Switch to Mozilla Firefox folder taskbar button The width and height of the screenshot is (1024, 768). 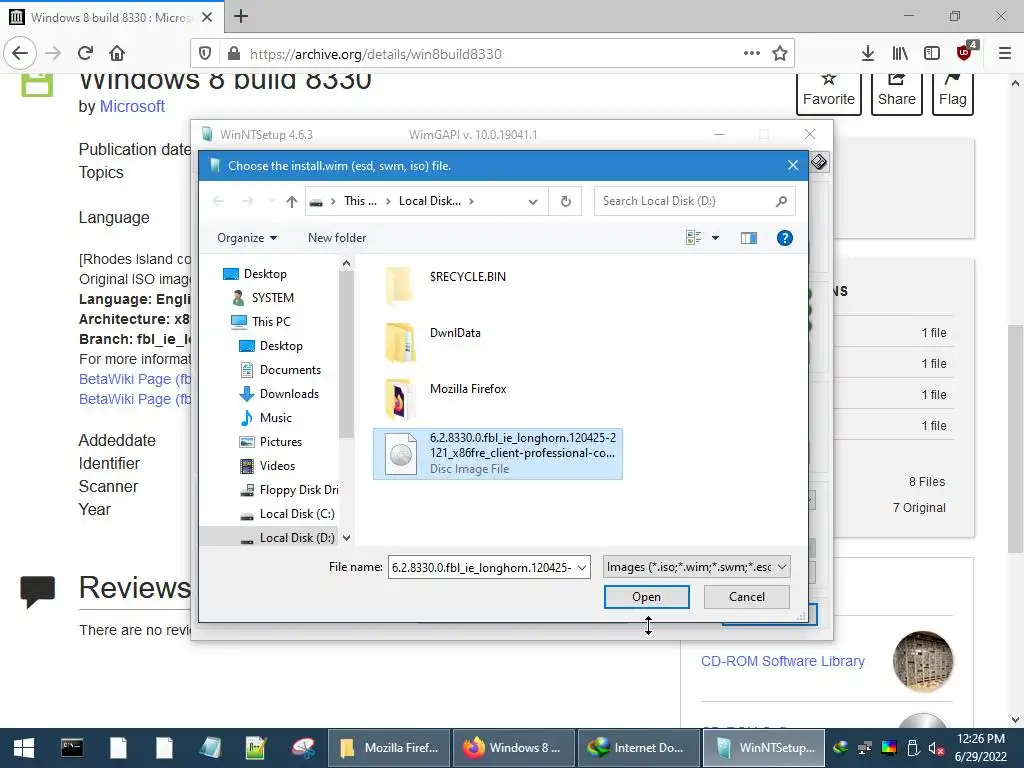coord(388,748)
